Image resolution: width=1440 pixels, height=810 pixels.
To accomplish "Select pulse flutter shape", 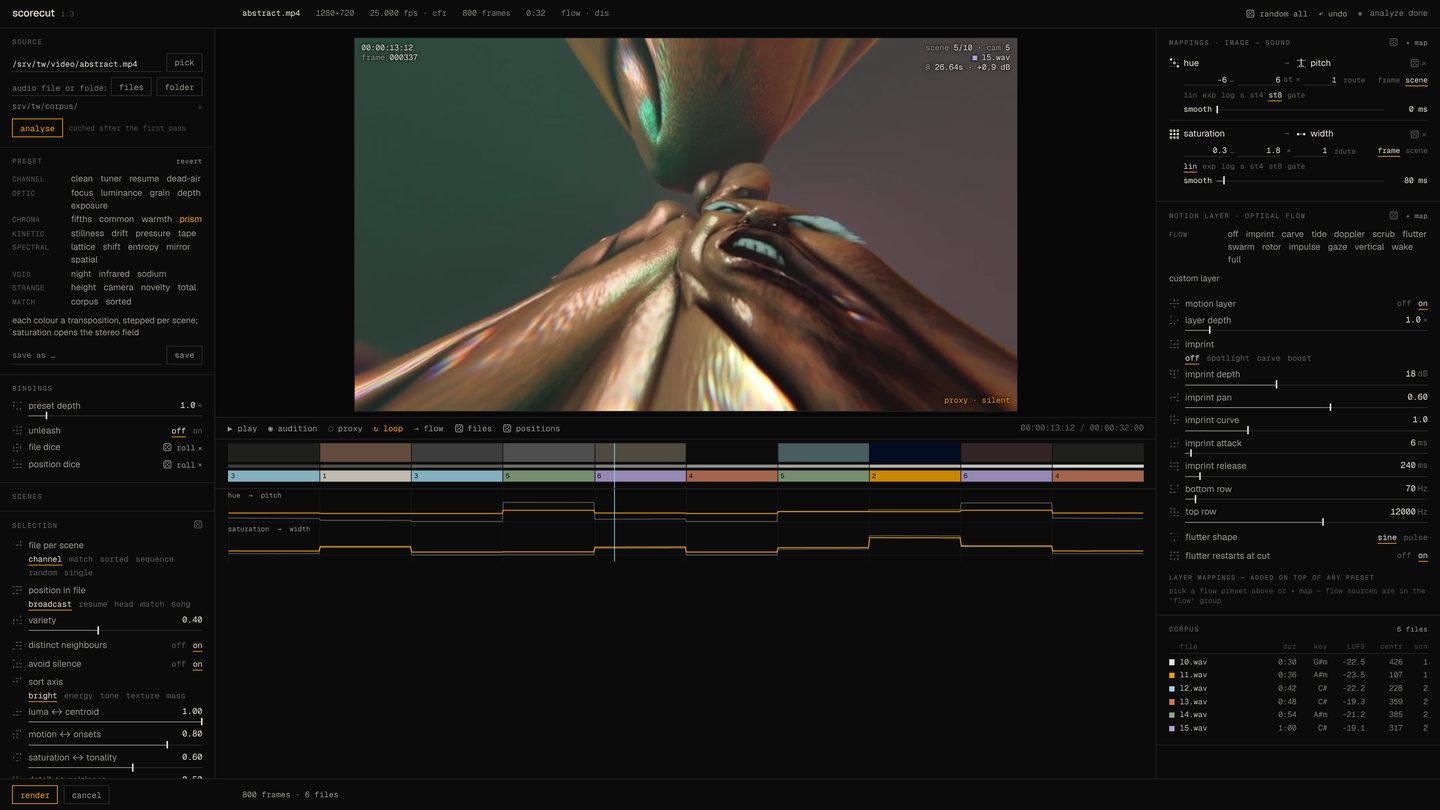I will pyautogui.click(x=1415, y=538).
